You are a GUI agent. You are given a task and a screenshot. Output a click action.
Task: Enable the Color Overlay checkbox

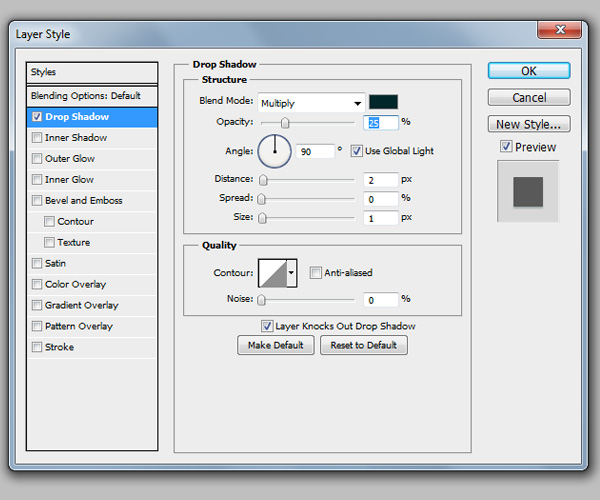point(37,284)
